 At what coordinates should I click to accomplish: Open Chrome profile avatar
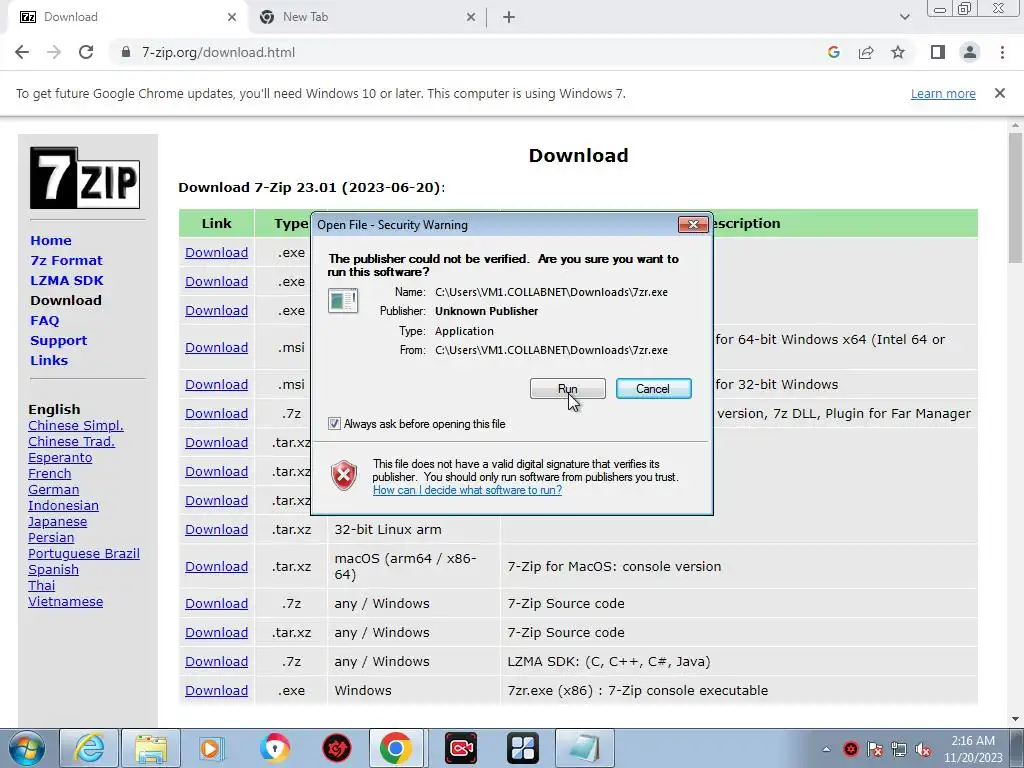coord(970,52)
